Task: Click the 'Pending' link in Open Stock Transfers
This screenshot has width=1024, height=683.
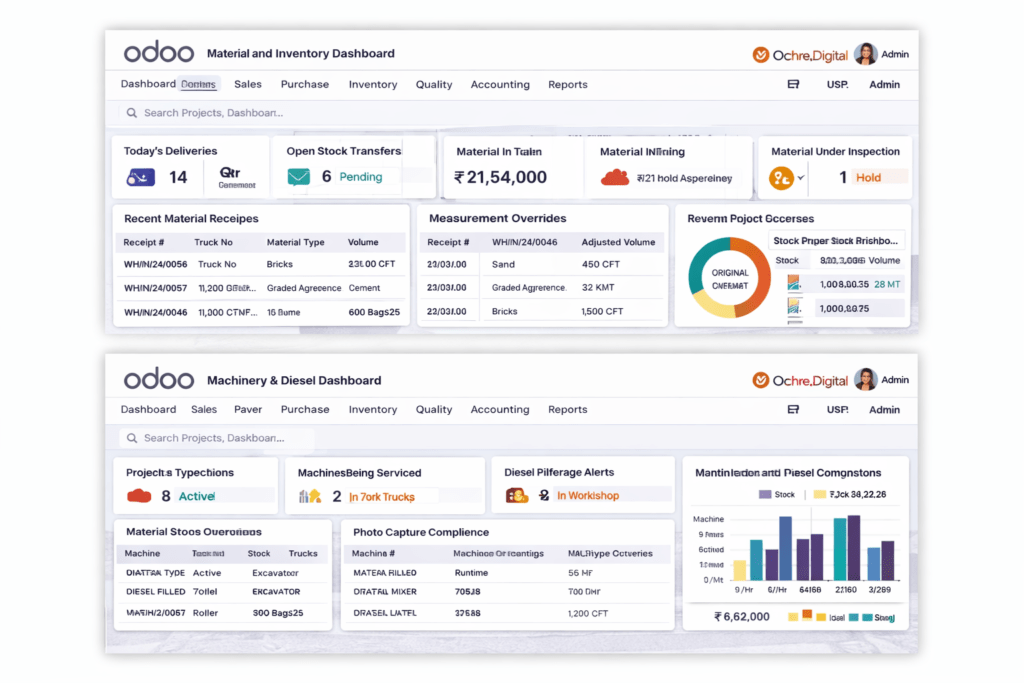Action: [x=361, y=177]
